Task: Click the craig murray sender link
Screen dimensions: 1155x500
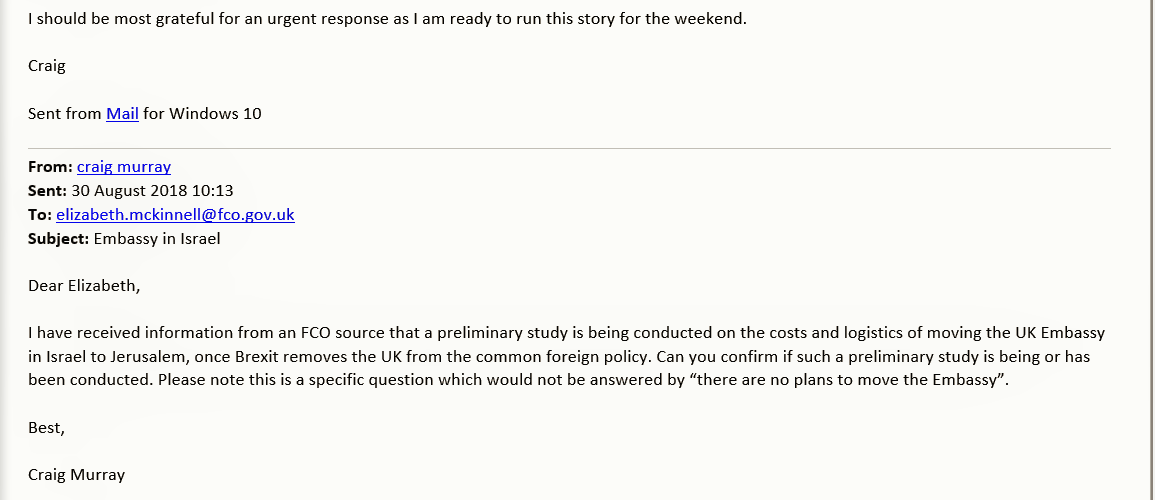Action: [124, 167]
